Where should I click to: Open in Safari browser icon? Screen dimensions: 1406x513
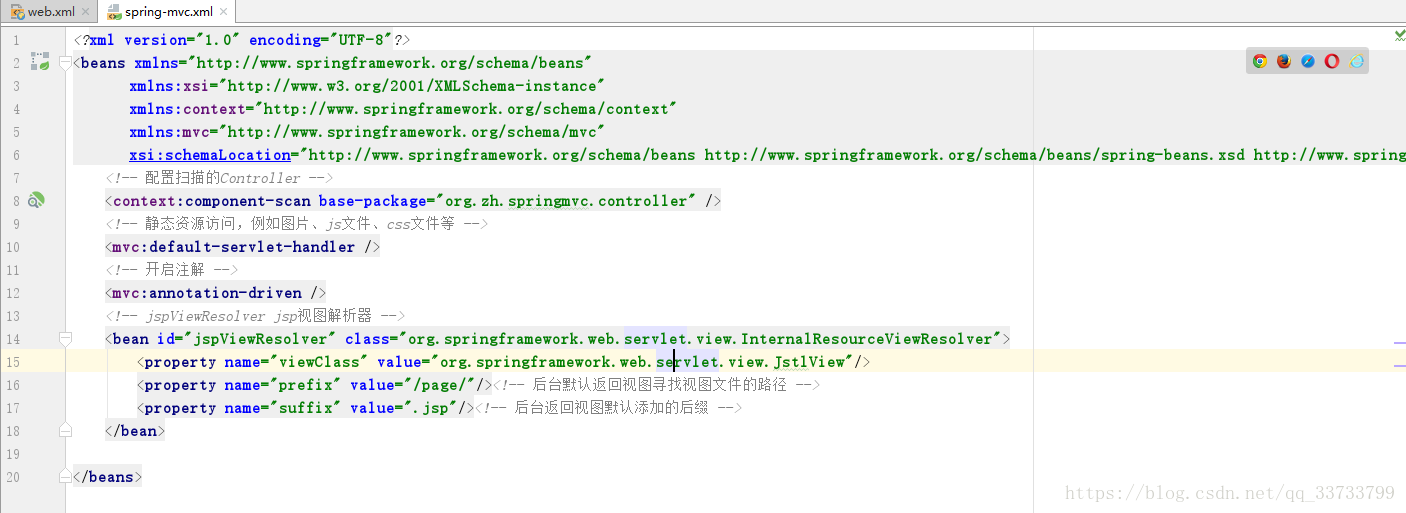[1308, 61]
